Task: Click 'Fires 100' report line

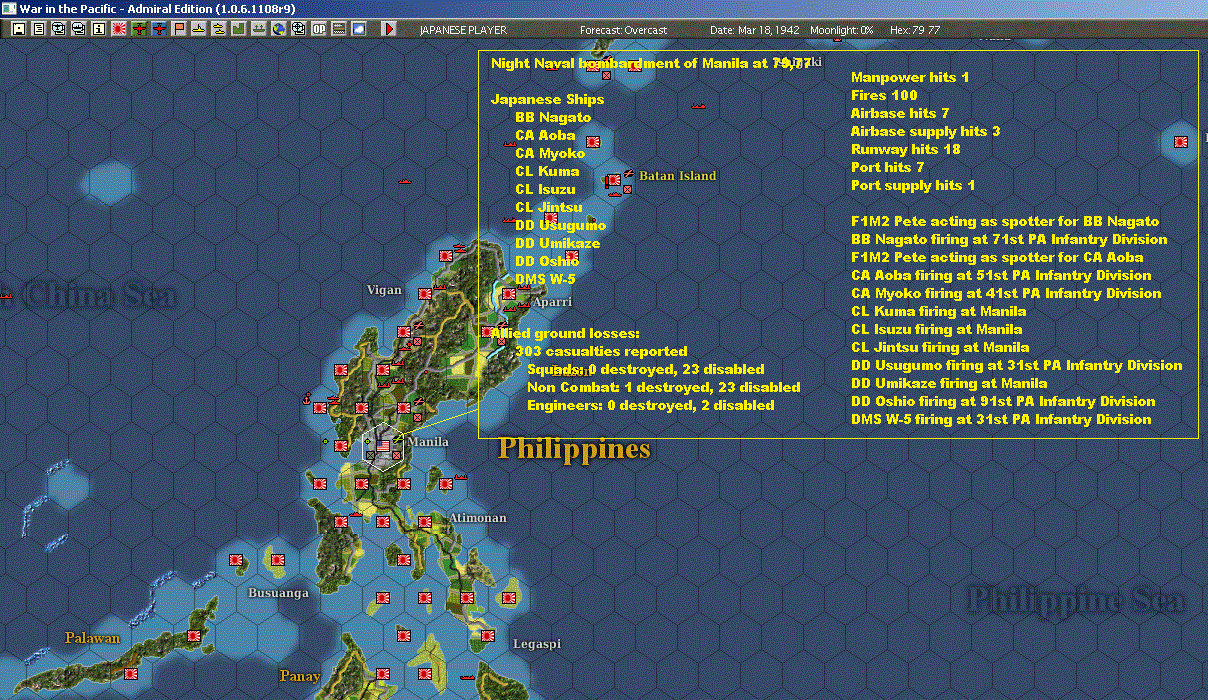Action: coord(884,95)
